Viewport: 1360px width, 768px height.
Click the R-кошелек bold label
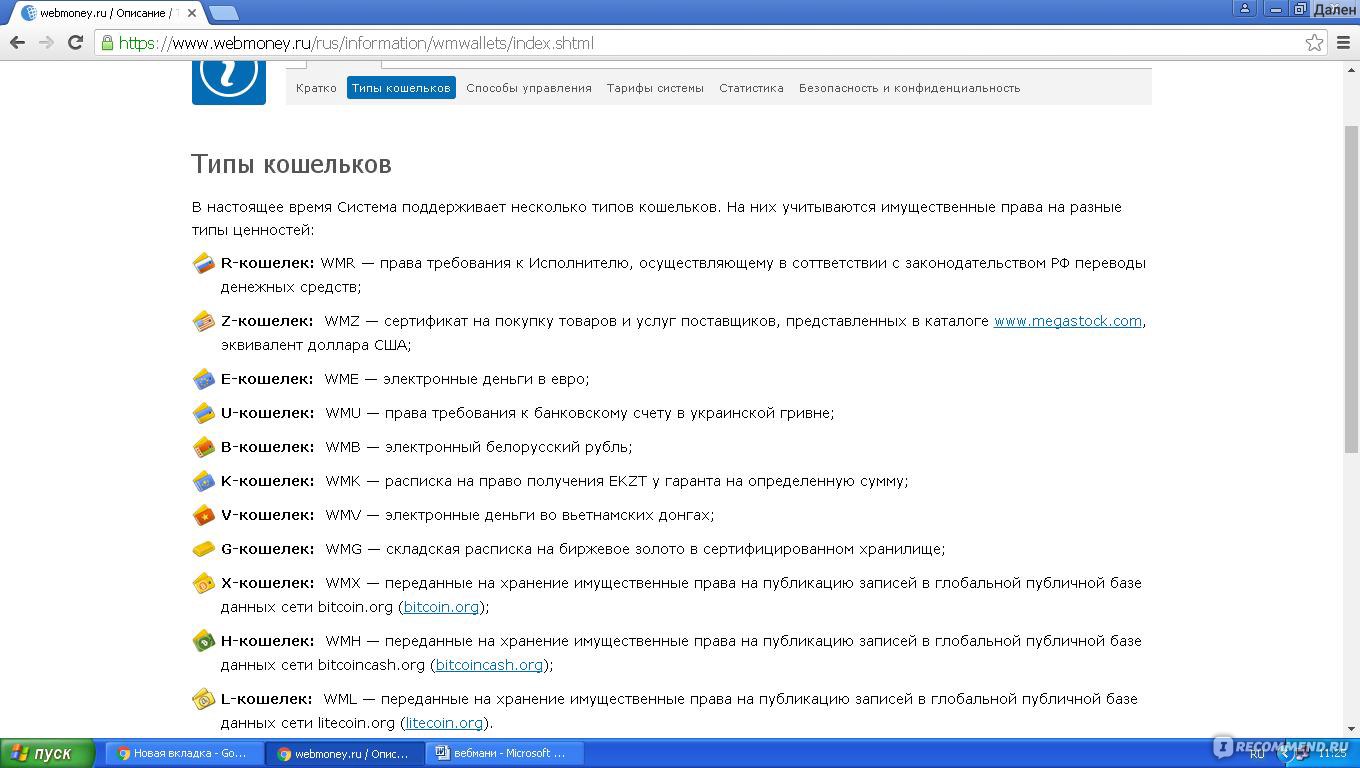268,263
